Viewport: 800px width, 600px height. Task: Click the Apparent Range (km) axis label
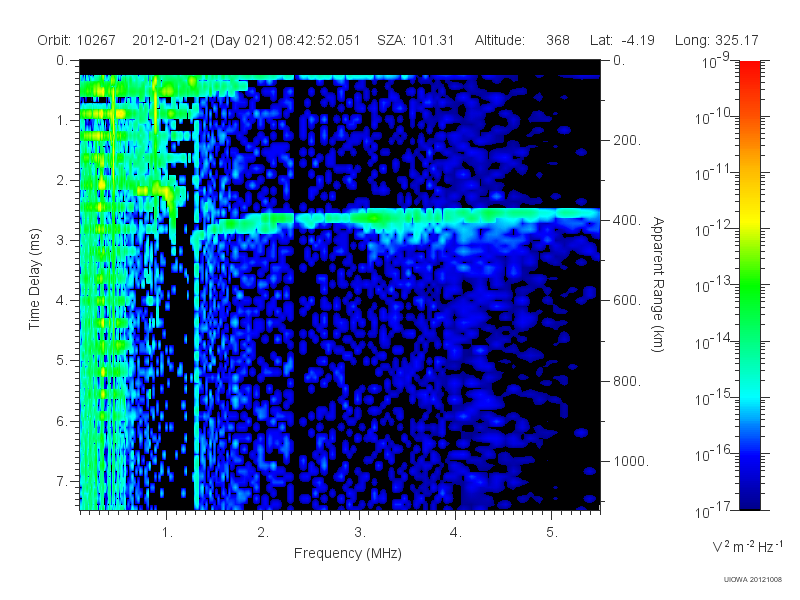658,284
